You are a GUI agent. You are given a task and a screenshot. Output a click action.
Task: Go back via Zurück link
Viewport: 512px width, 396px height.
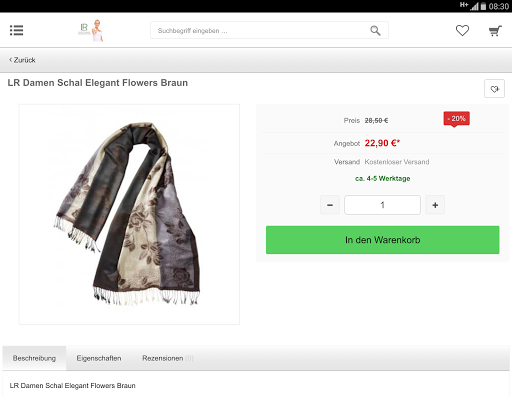click(22, 60)
